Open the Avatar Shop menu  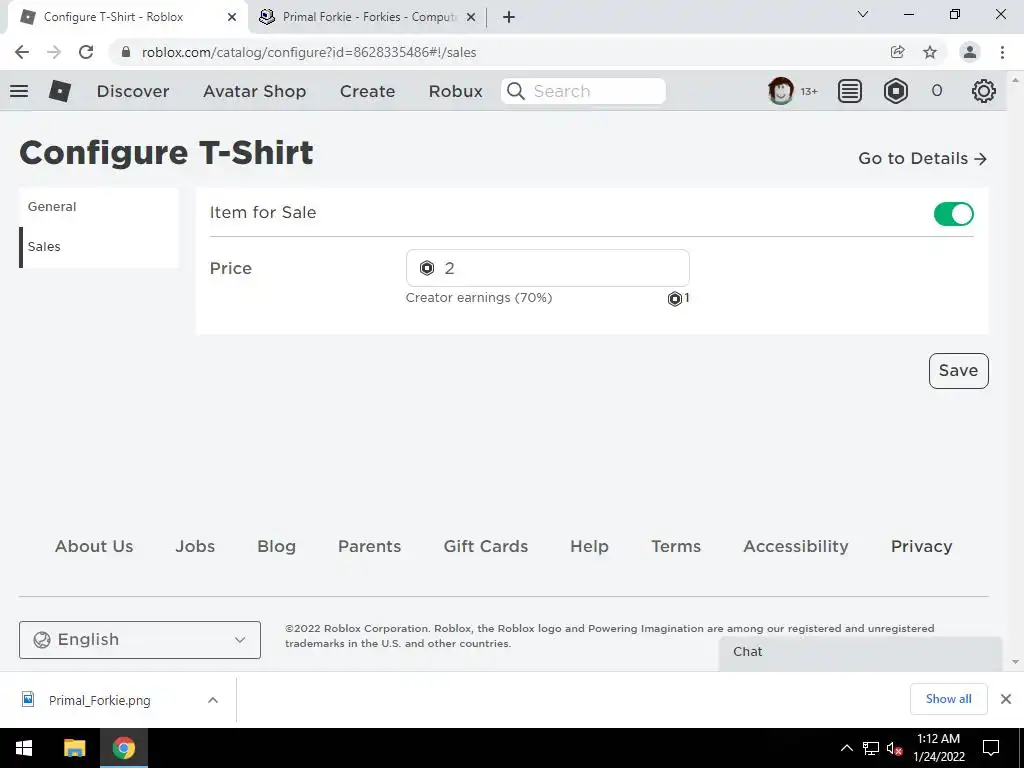(255, 91)
